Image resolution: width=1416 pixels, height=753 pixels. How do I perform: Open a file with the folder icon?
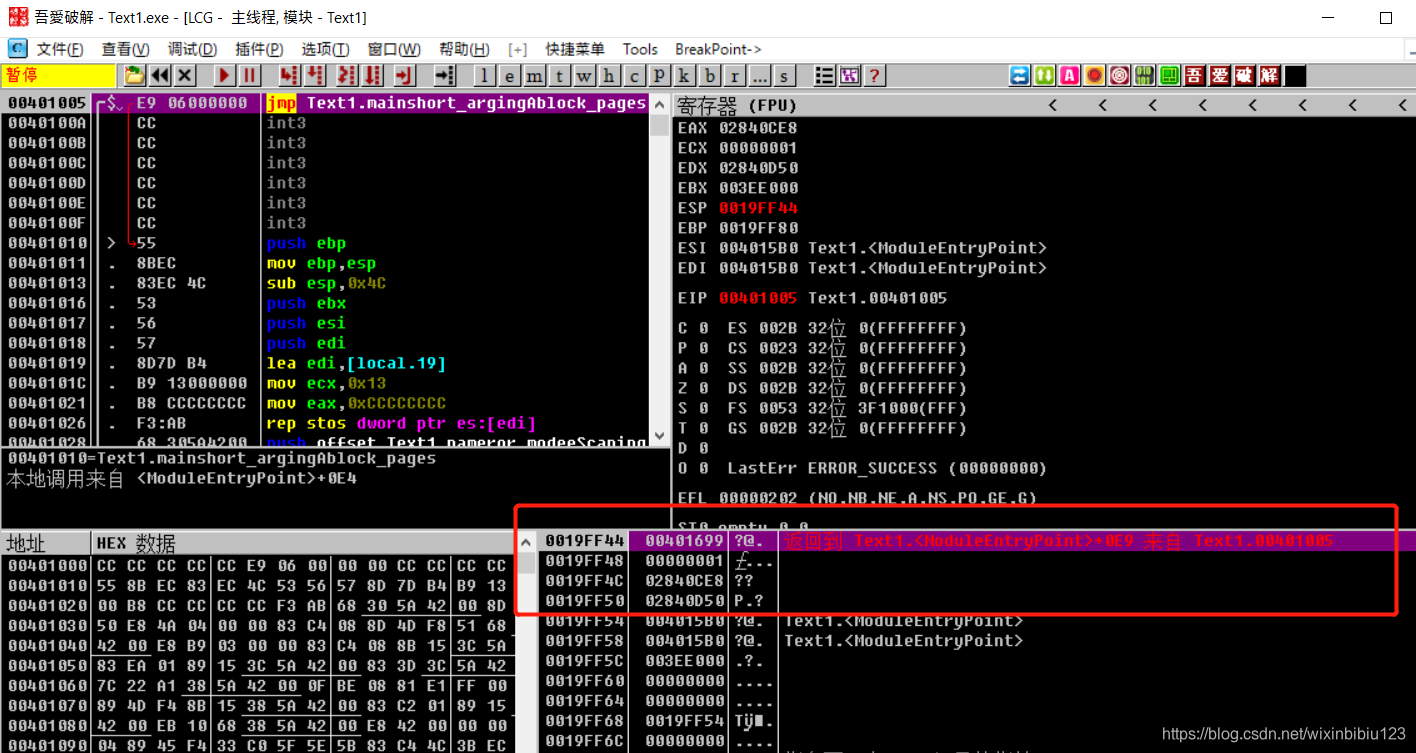(x=135, y=76)
